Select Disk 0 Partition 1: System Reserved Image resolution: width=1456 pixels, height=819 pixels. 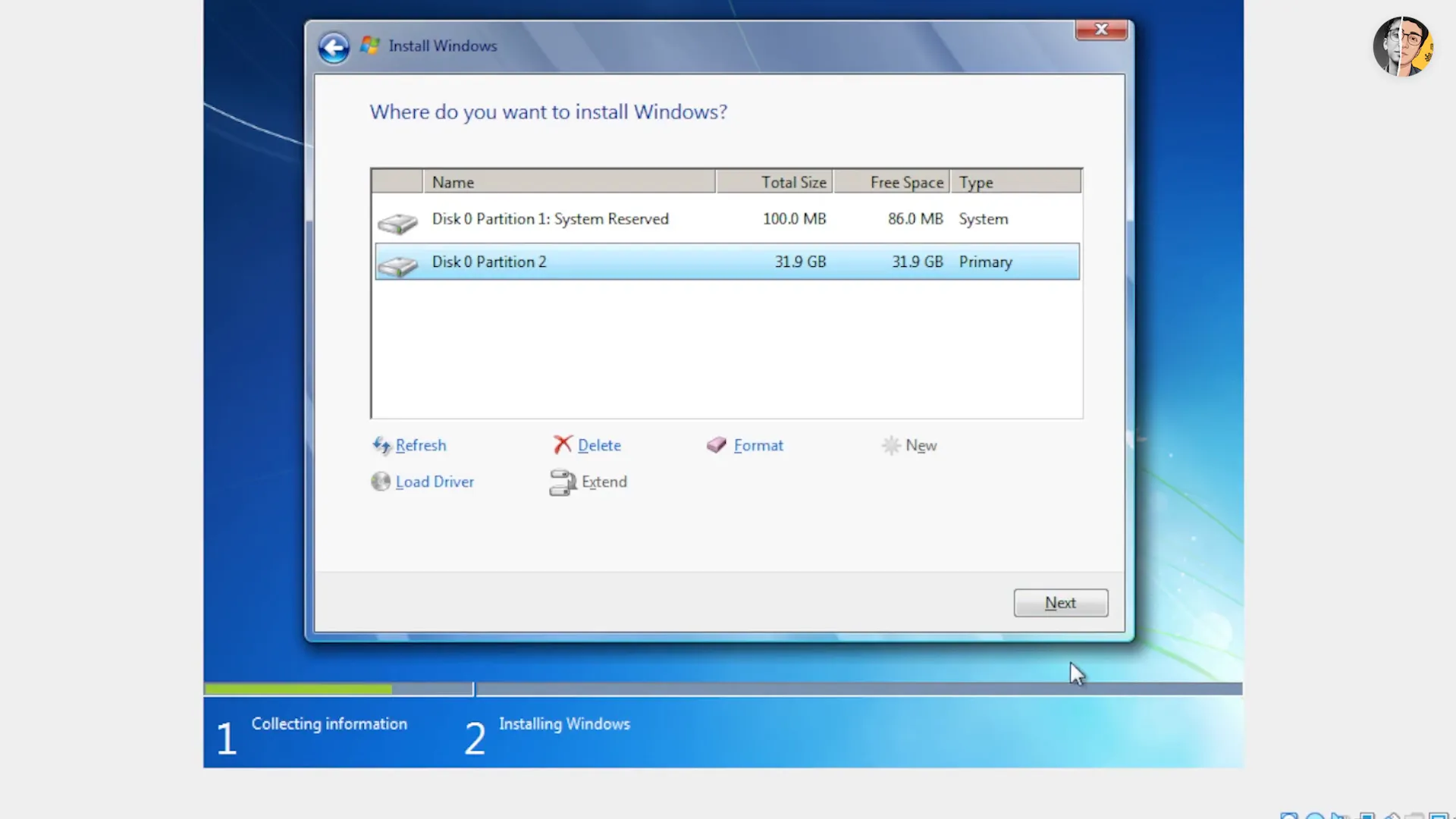click(x=727, y=219)
